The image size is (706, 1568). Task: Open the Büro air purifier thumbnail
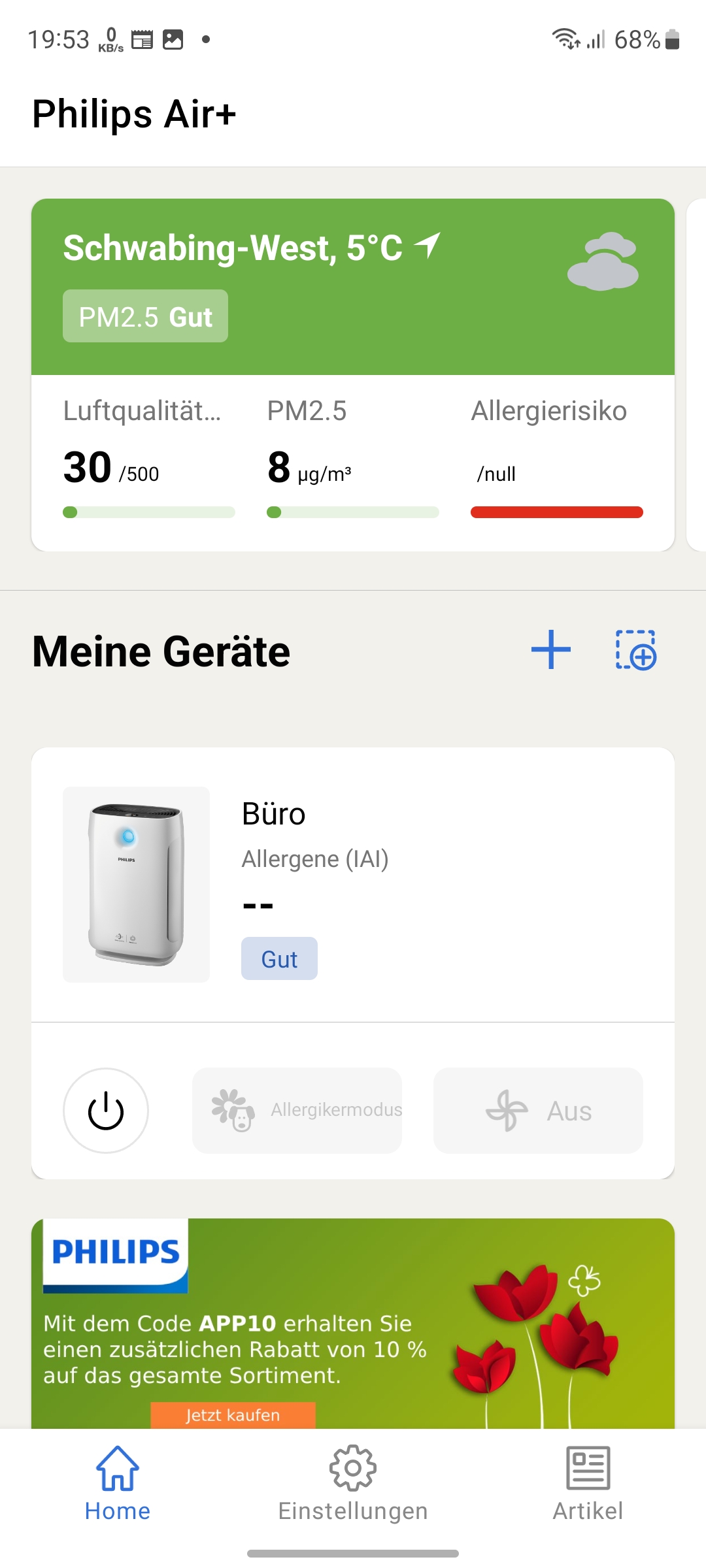click(x=136, y=885)
